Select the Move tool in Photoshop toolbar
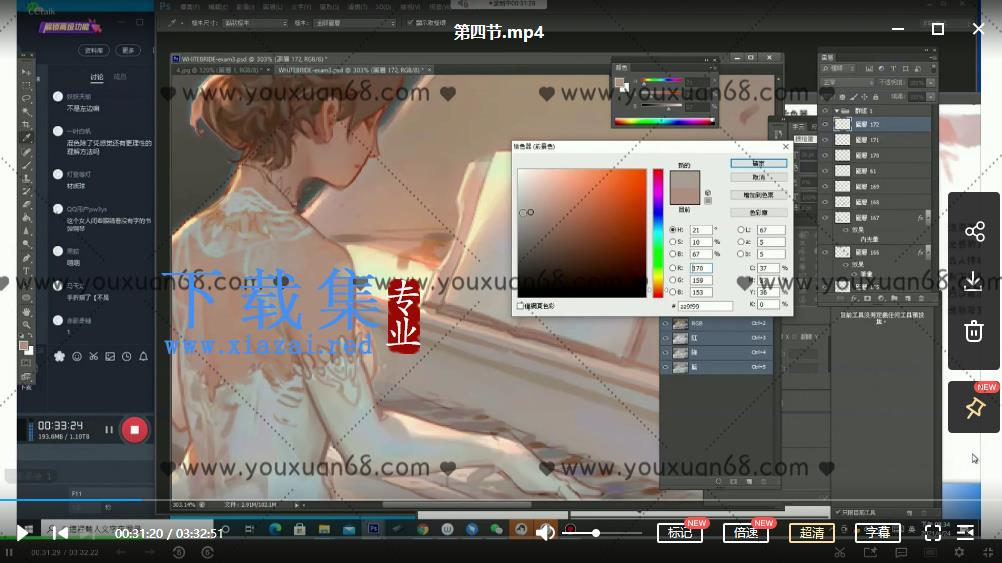Viewport: 1002px width, 563px height. click(26, 72)
